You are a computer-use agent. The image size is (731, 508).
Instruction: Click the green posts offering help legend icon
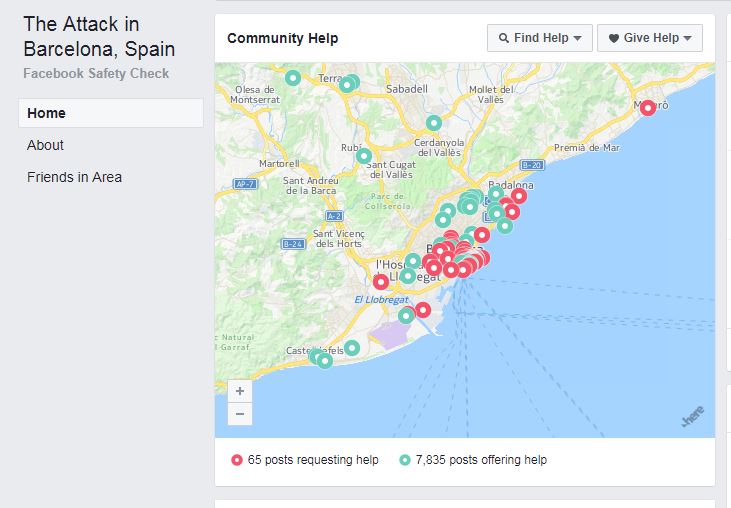[x=405, y=460]
